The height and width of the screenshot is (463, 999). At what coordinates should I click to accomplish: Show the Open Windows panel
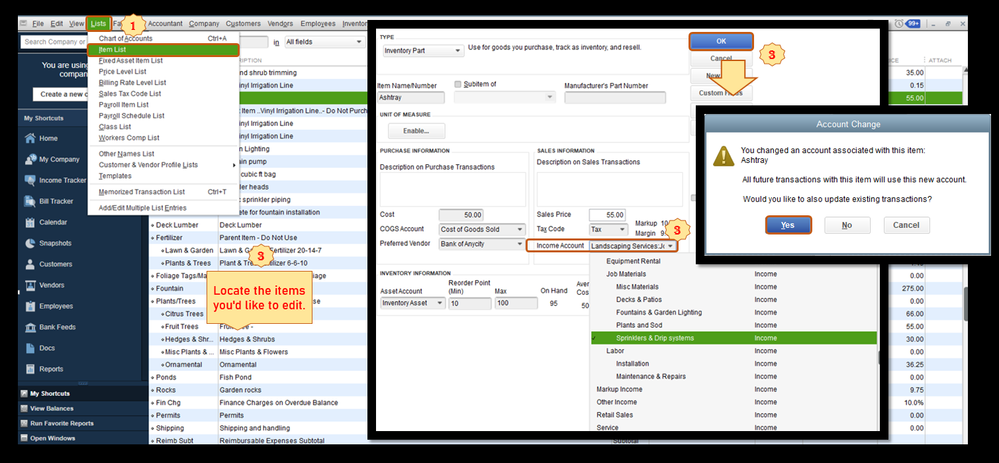(x=52, y=438)
